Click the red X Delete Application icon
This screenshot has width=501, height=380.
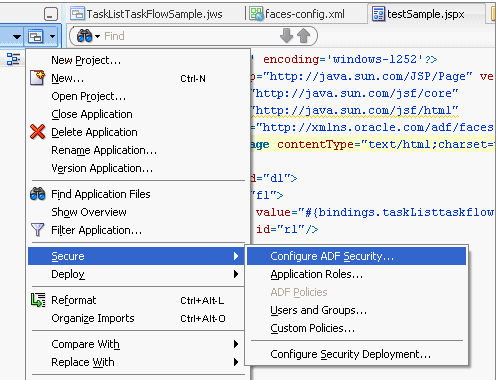(37, 132)
